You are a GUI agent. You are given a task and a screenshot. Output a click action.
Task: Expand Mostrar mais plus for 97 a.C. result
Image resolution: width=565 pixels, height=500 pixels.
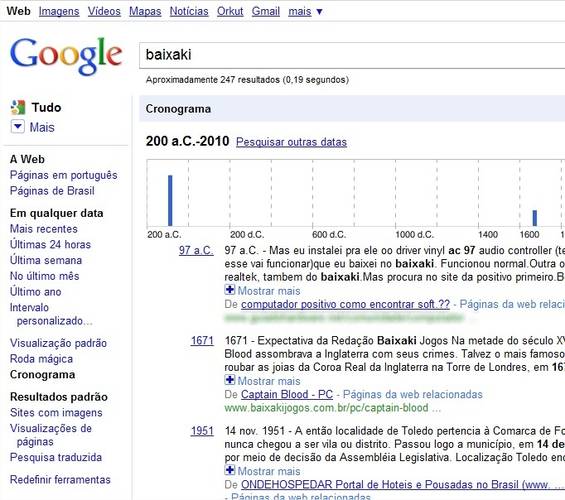click(230, 290)
